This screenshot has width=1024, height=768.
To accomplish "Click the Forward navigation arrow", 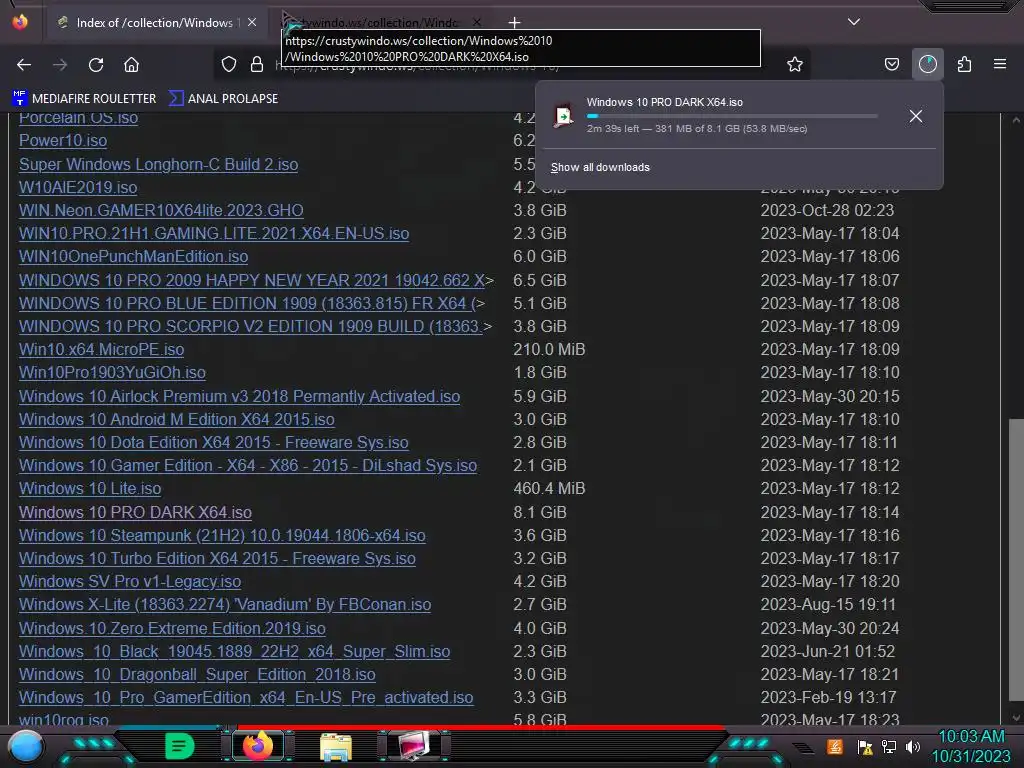I will pyautogui.click(x=60, y=65).
